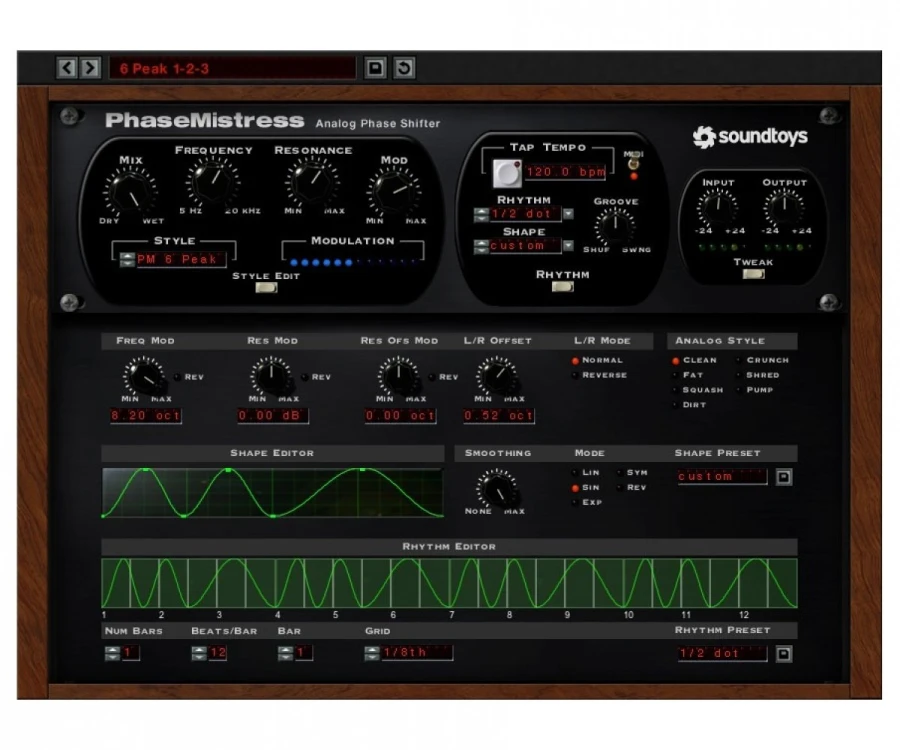900x750 pixels.
Task: Toggle Sym shape mode
Action: tap(620, 473)
